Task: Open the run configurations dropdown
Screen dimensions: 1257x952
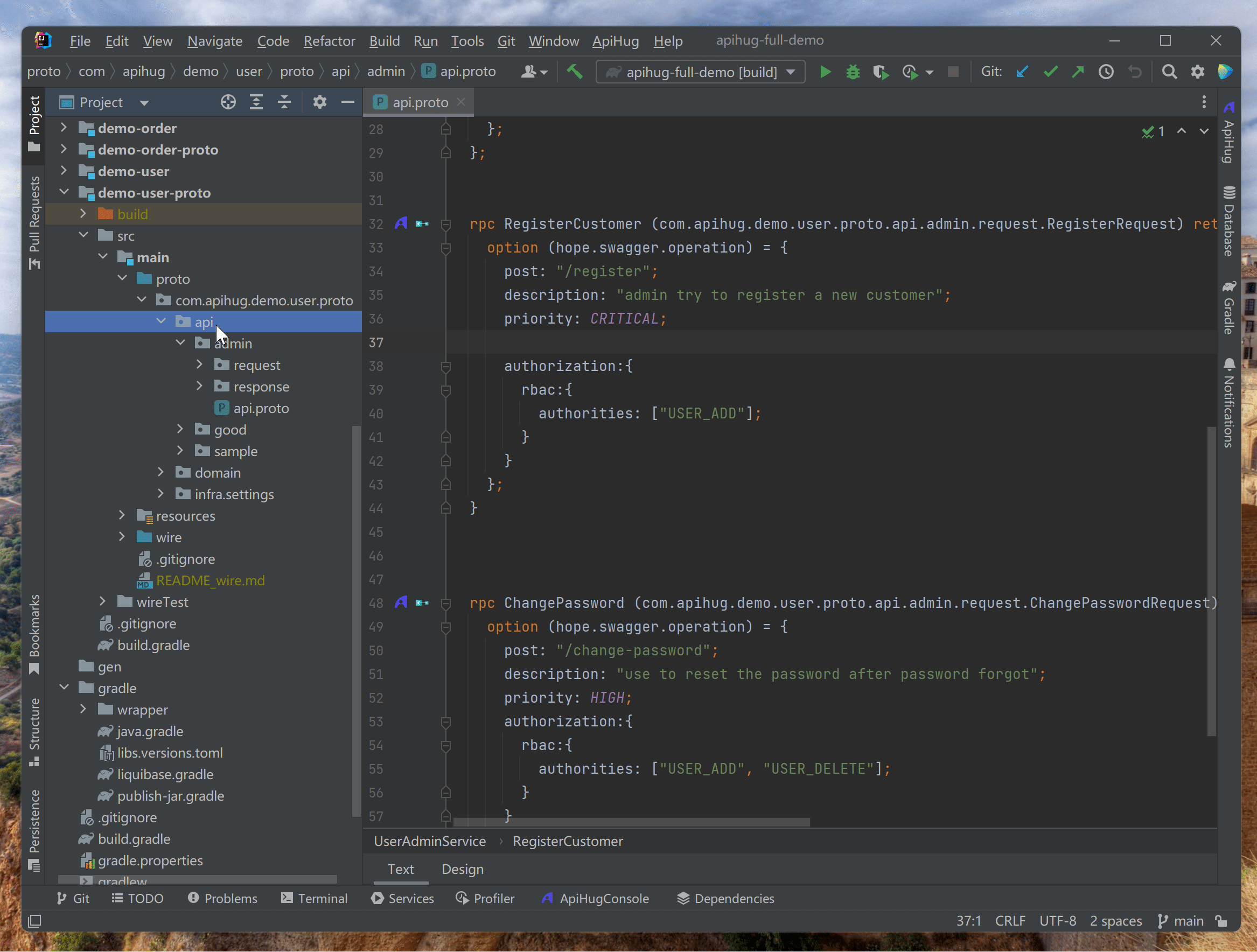Action: [x=790, y=72]
